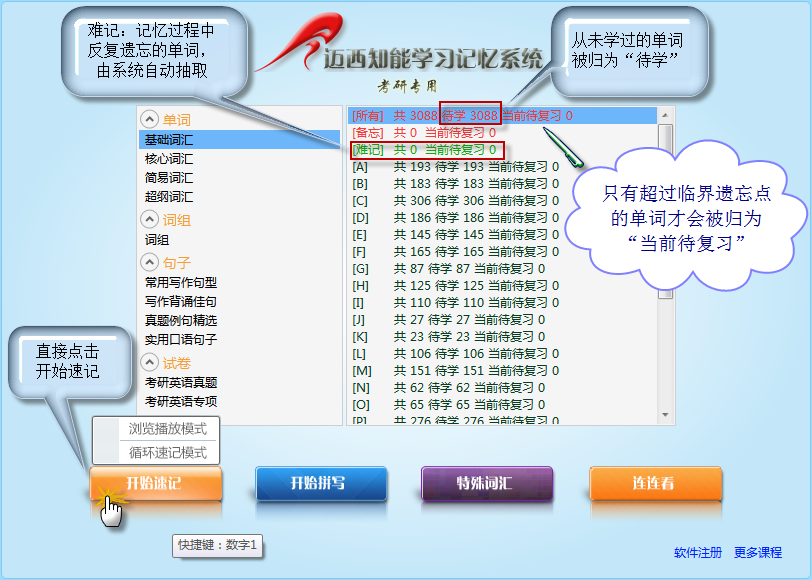The height and width of the screenshot is (580, 812).
Task: Collapse the 句子 section chevron
Action: click(149, 262)
